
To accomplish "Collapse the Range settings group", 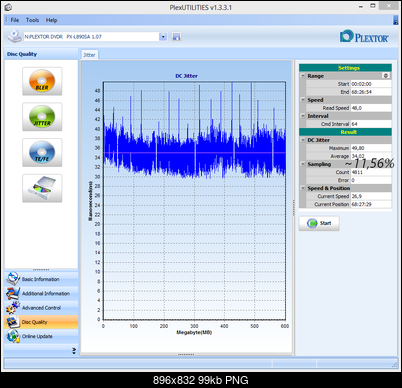I will pyautogui.click(x=303, y=76).
